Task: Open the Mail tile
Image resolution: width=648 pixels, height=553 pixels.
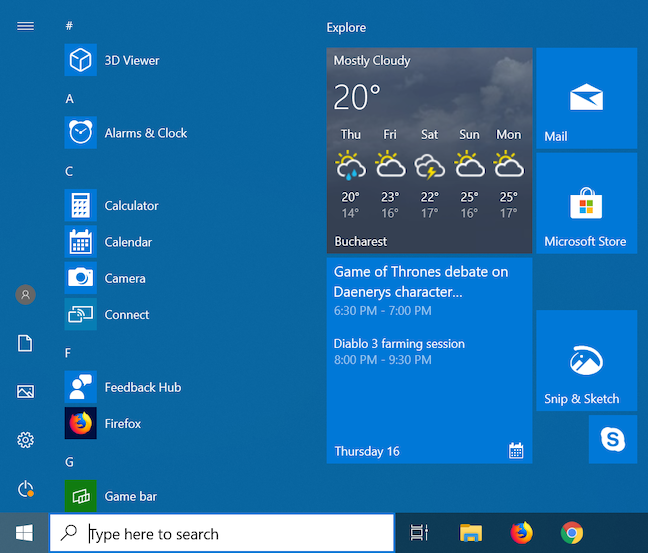Action: click(586, 98)
